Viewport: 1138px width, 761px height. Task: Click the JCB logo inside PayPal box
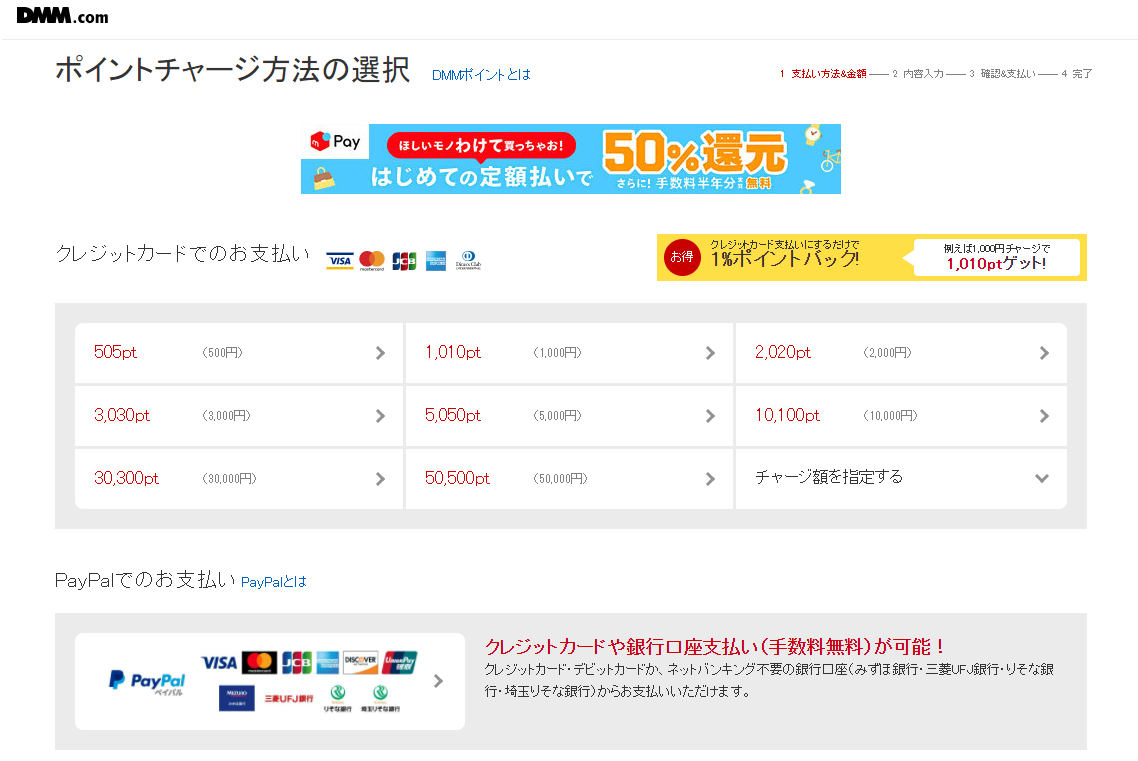coord(297,662)
